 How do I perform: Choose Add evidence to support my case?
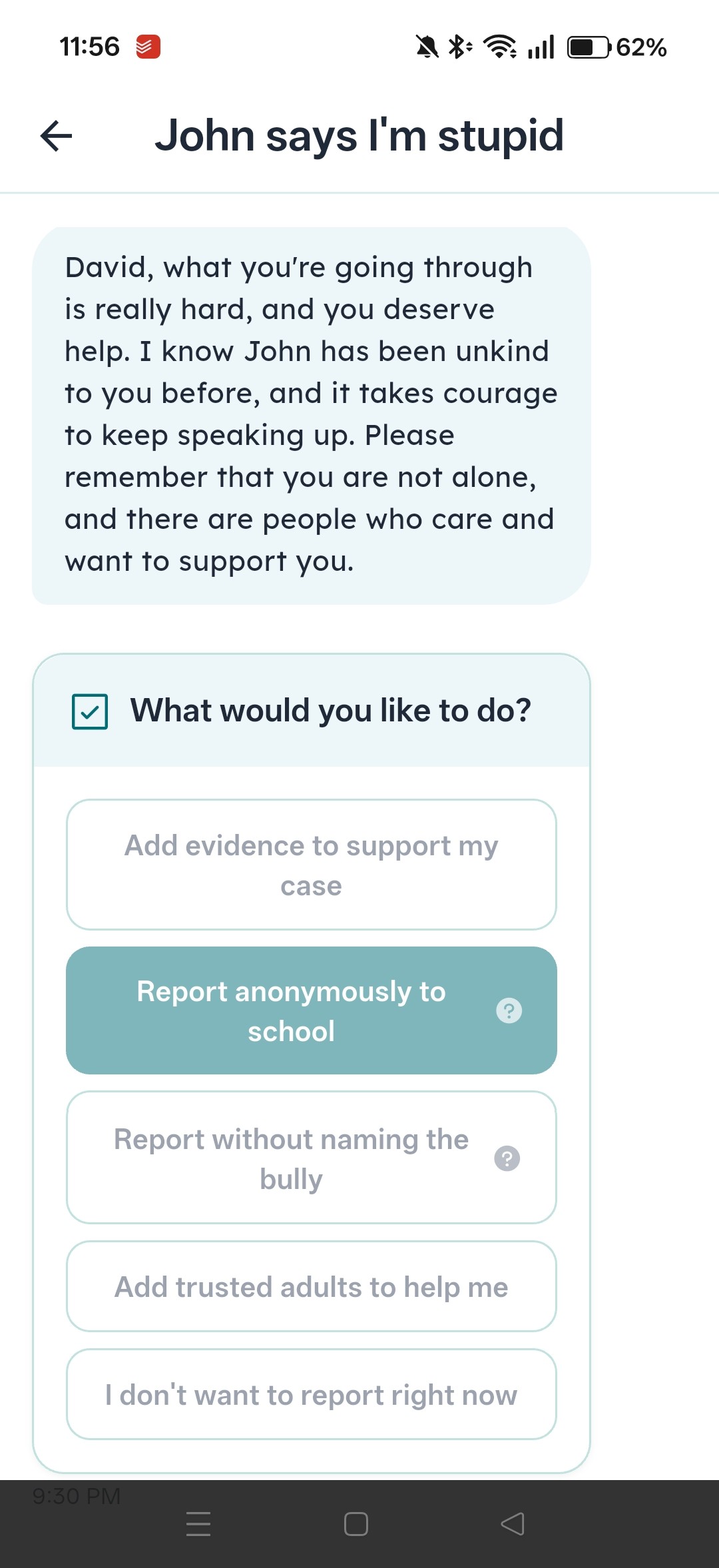tap(311, 865)
